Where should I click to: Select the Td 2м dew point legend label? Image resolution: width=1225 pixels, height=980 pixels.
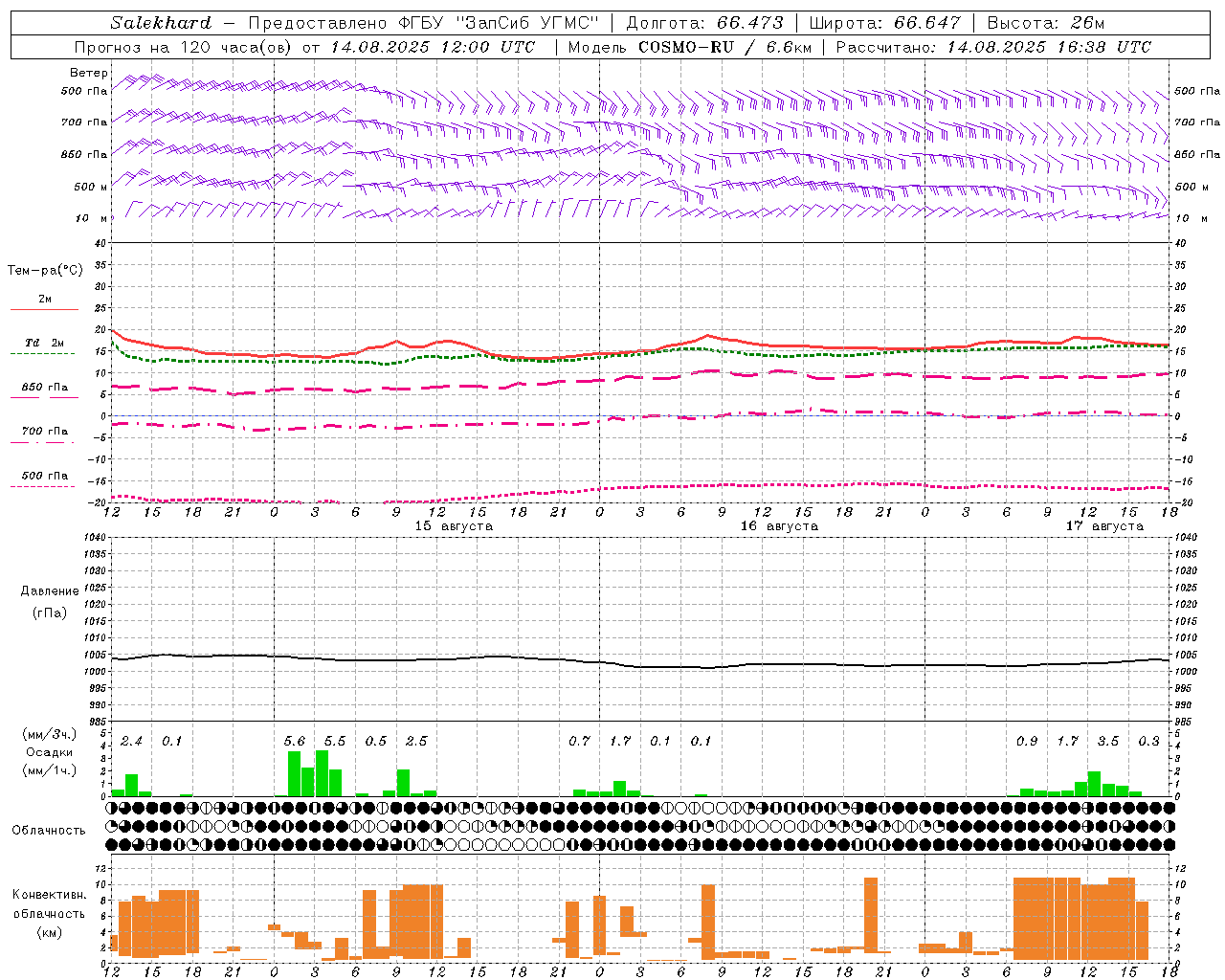45,343
